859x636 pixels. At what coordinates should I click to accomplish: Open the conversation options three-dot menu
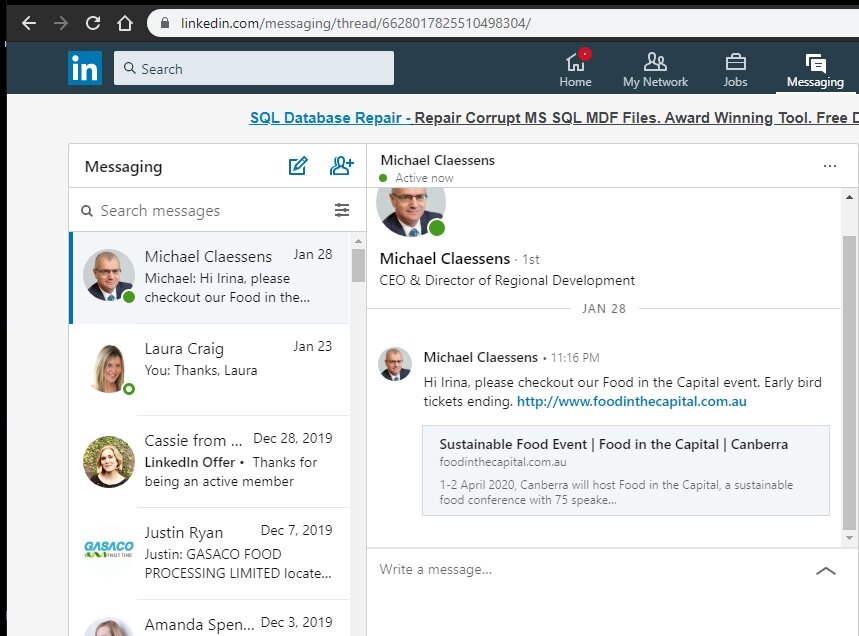click(x=829, y=166)
